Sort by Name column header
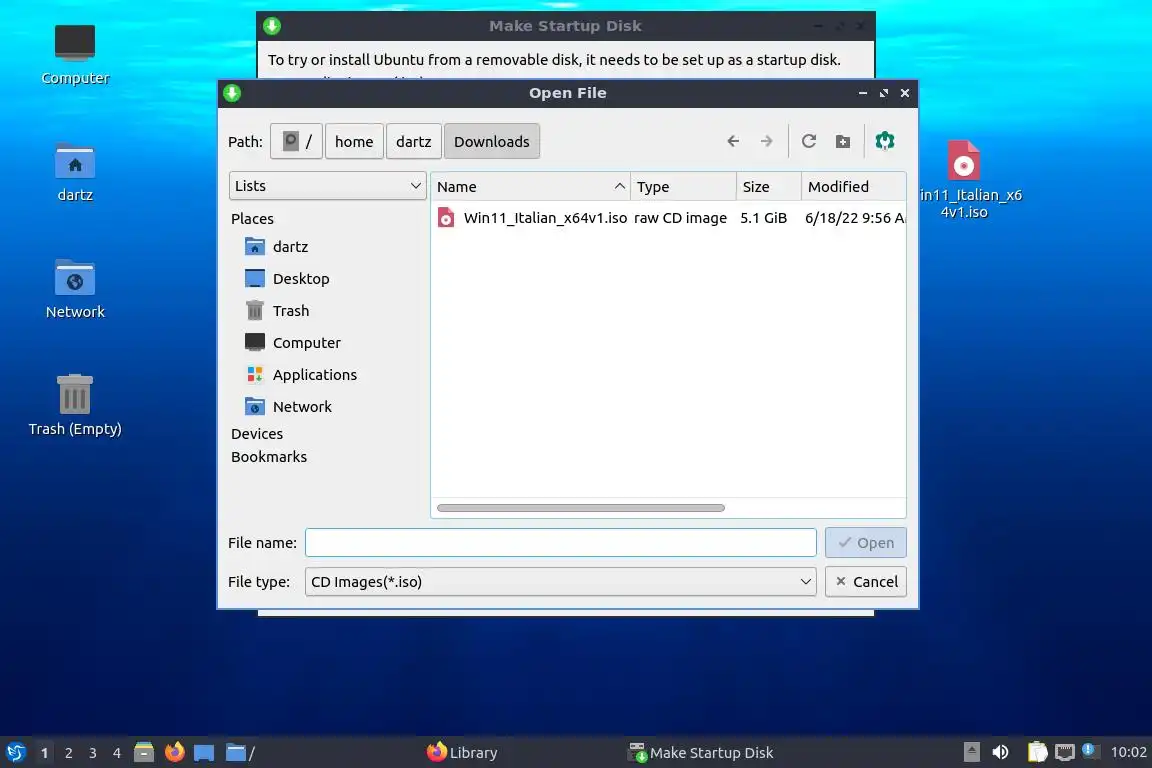1152x768 pixels. (530, 187)
